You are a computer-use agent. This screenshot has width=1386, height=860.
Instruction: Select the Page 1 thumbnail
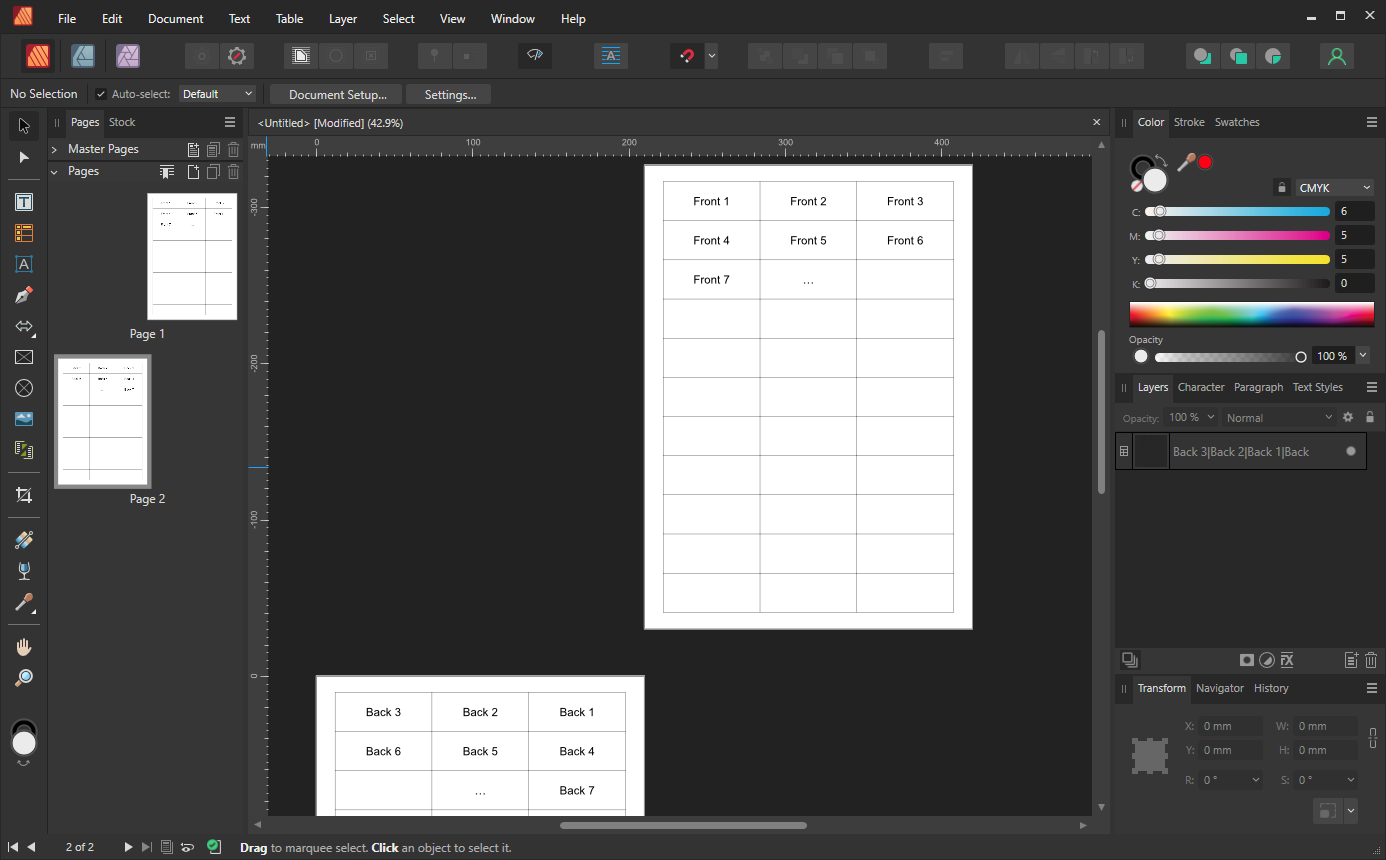tap(192, 257)
